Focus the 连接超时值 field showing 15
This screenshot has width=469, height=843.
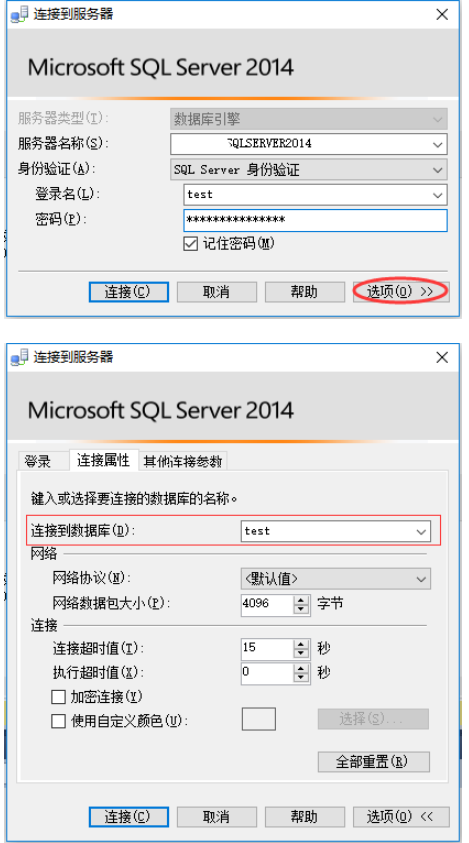click(267, 648)
